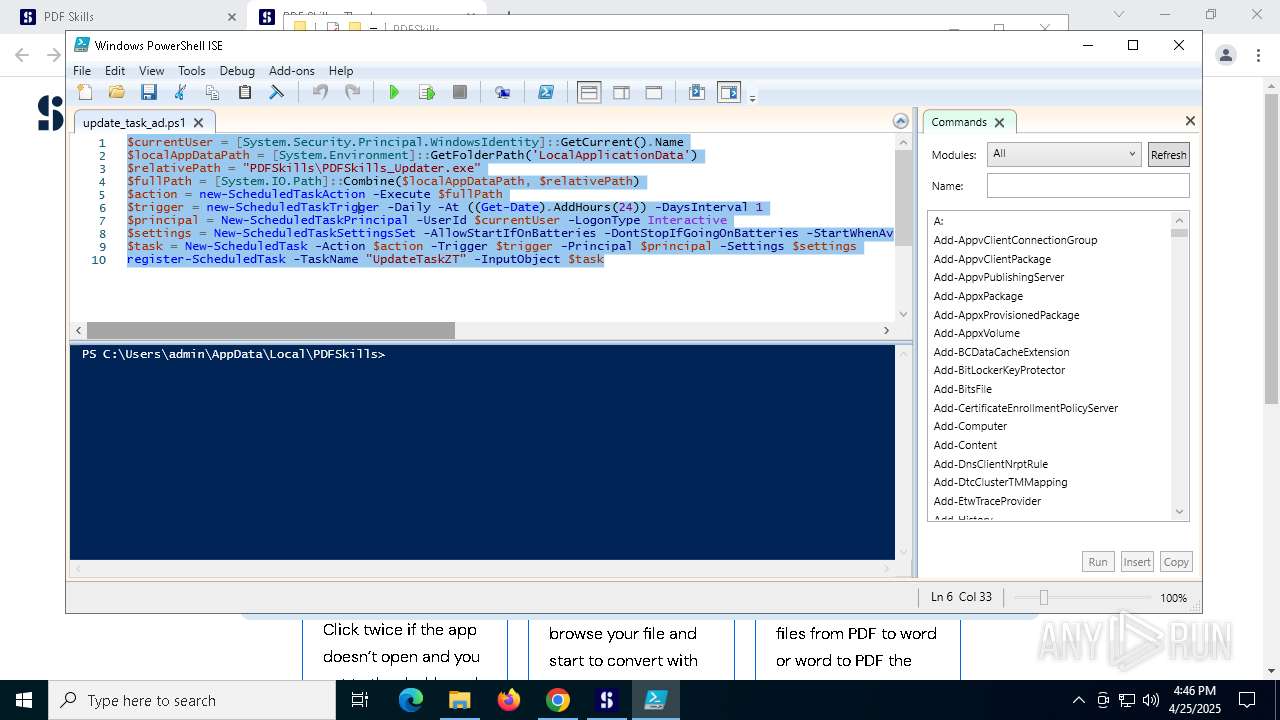
Task: Open a script with the folder icon
Action: coord(117,93)
